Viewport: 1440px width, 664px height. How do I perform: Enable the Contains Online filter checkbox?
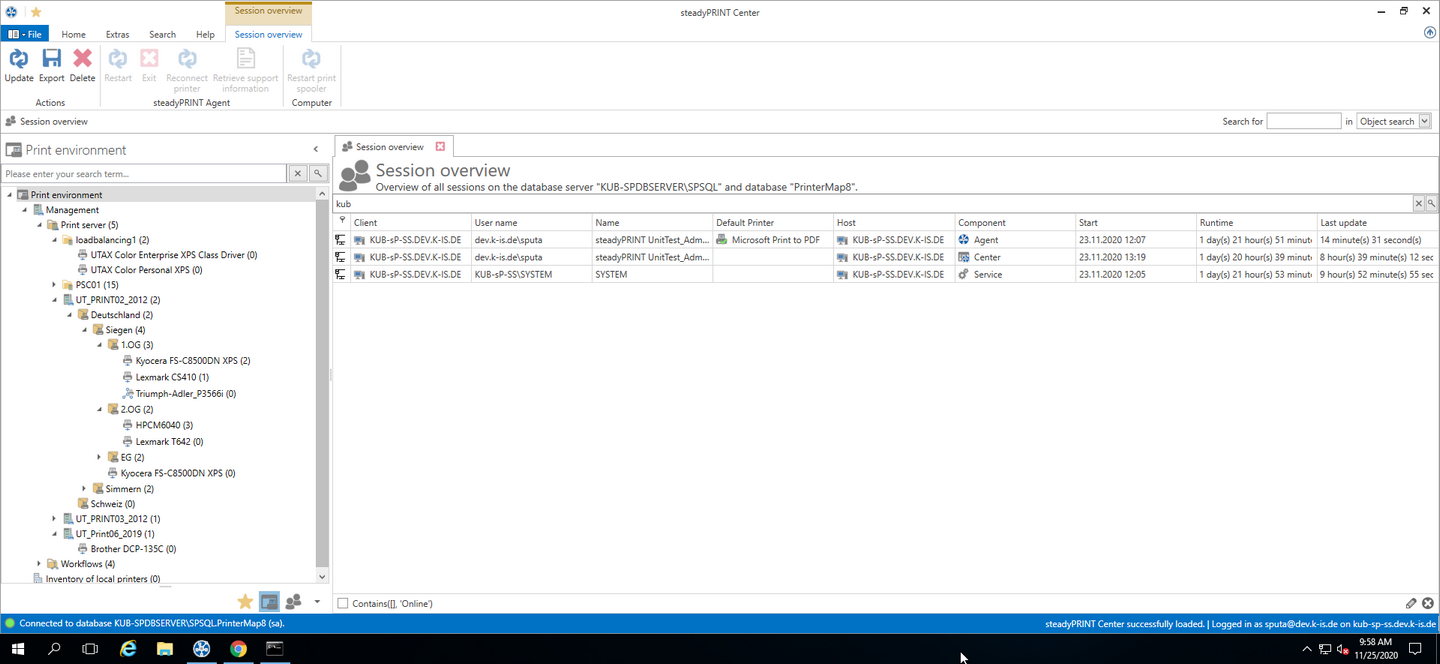(343, 603)
